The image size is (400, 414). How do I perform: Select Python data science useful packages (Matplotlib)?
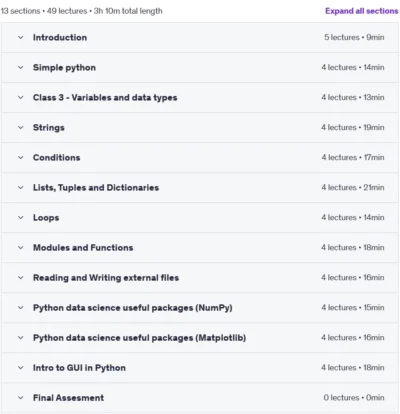tap(139, 338)
